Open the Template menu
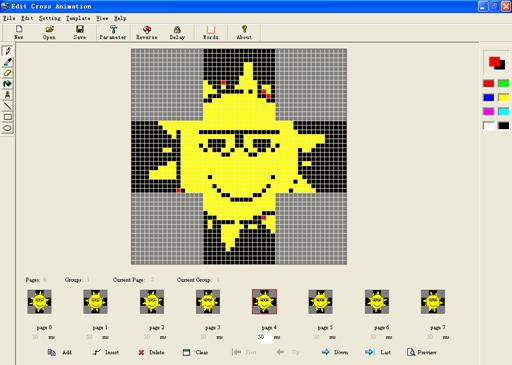Image resolution: width=512 pixels, height=365 pixels. (78, 18)
